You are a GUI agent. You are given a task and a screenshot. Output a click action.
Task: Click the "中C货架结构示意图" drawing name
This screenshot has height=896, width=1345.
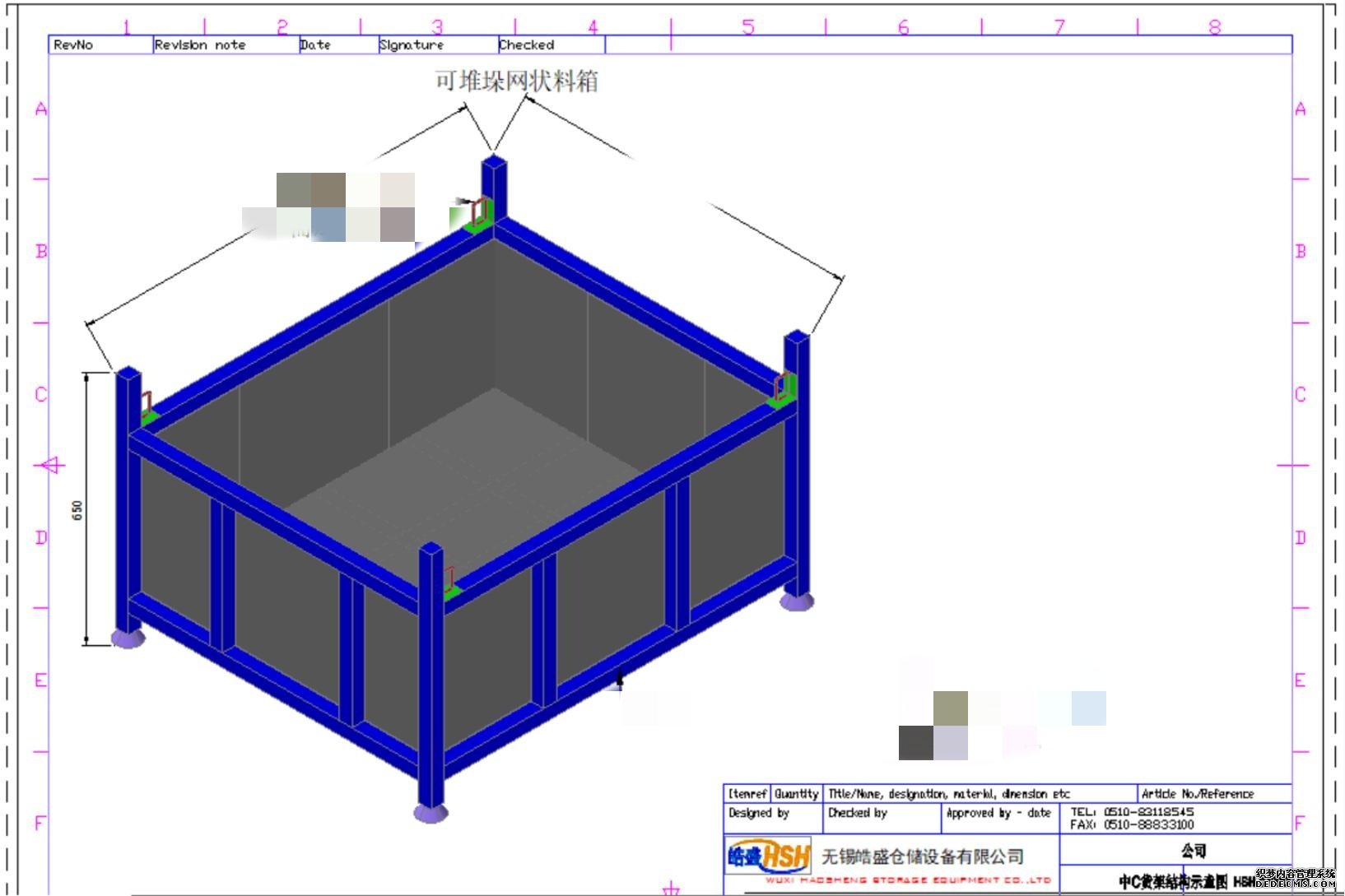pos(1173,881)
